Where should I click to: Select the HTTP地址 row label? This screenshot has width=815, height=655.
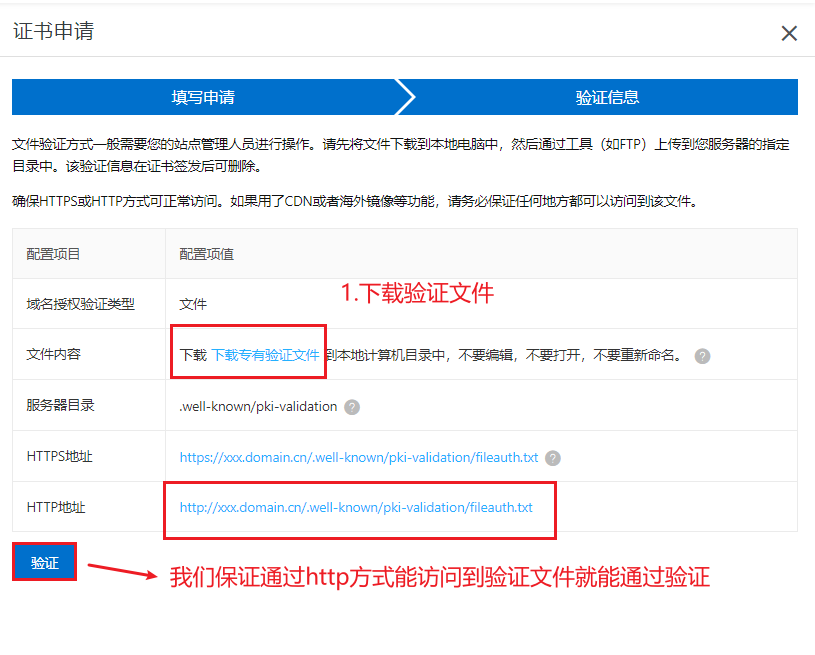tap(56, 507)
